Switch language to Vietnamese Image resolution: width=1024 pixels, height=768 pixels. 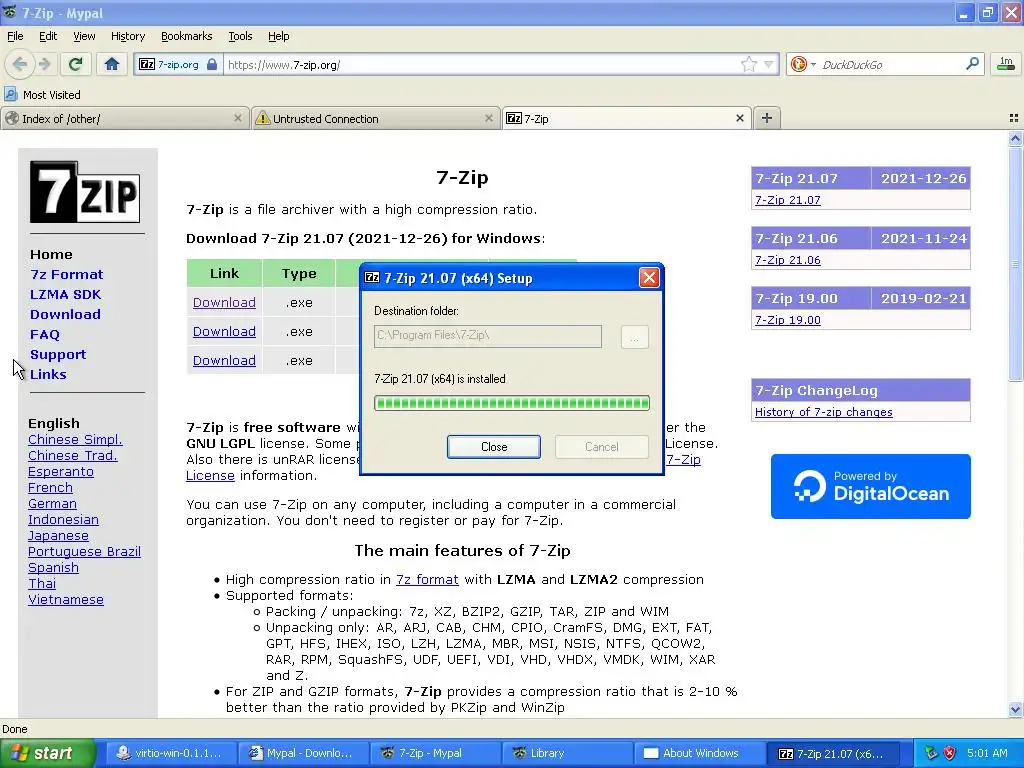66,600
